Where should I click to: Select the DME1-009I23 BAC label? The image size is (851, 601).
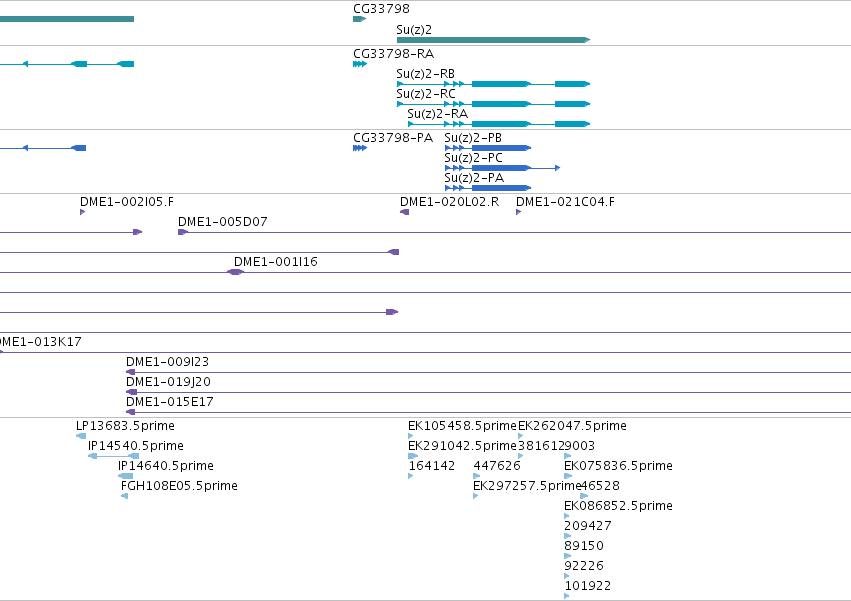coord(167,362)
